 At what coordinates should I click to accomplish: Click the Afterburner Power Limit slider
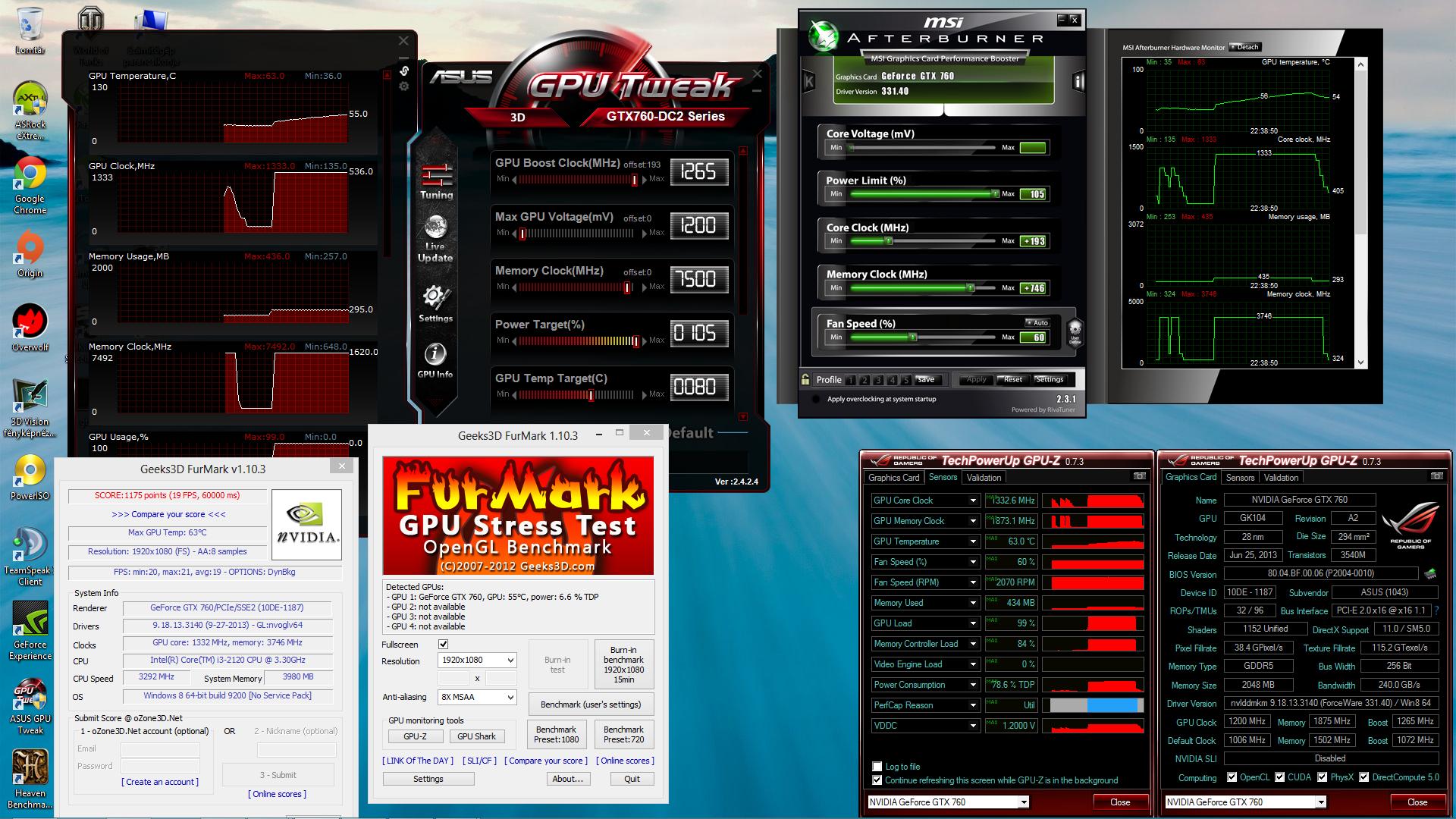(922, 194)
